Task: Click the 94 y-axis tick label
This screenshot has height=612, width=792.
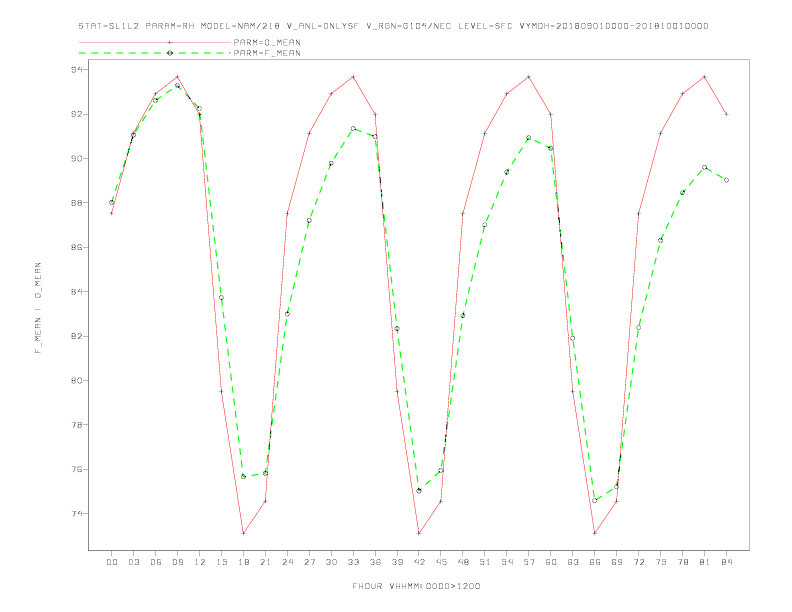Action: point(77,69)
